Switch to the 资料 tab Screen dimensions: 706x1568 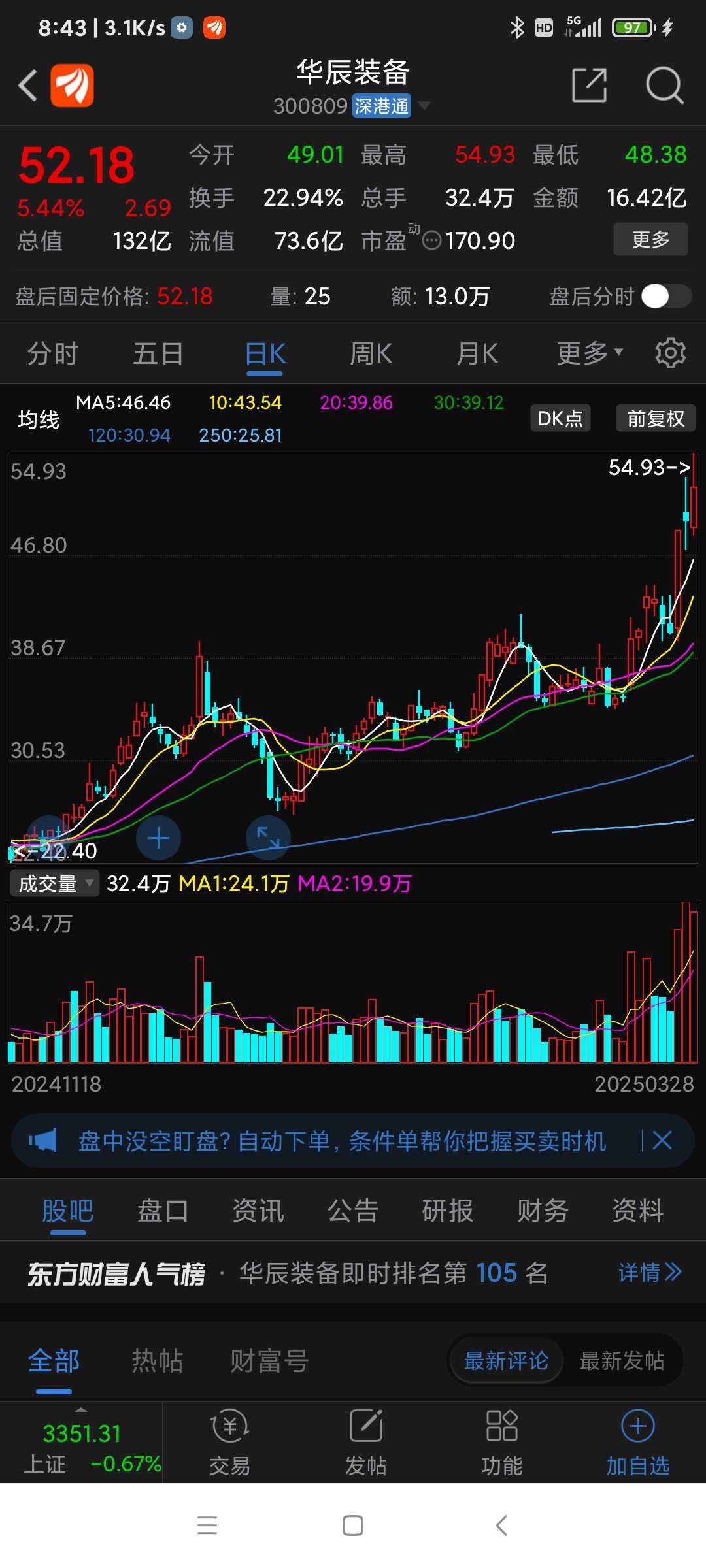click(x=638, y=1211)
